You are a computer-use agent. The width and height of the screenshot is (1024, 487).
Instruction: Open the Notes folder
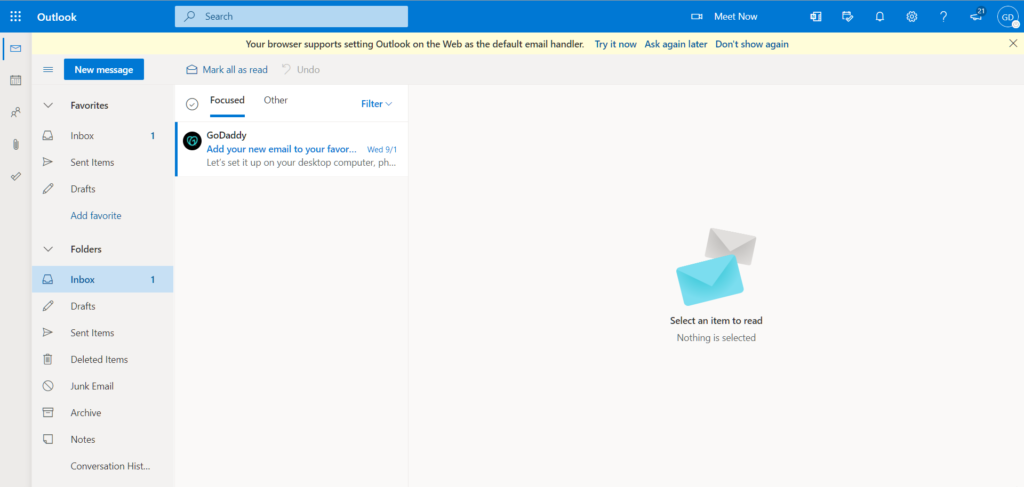pyautogui.click(x=103, y=439)
